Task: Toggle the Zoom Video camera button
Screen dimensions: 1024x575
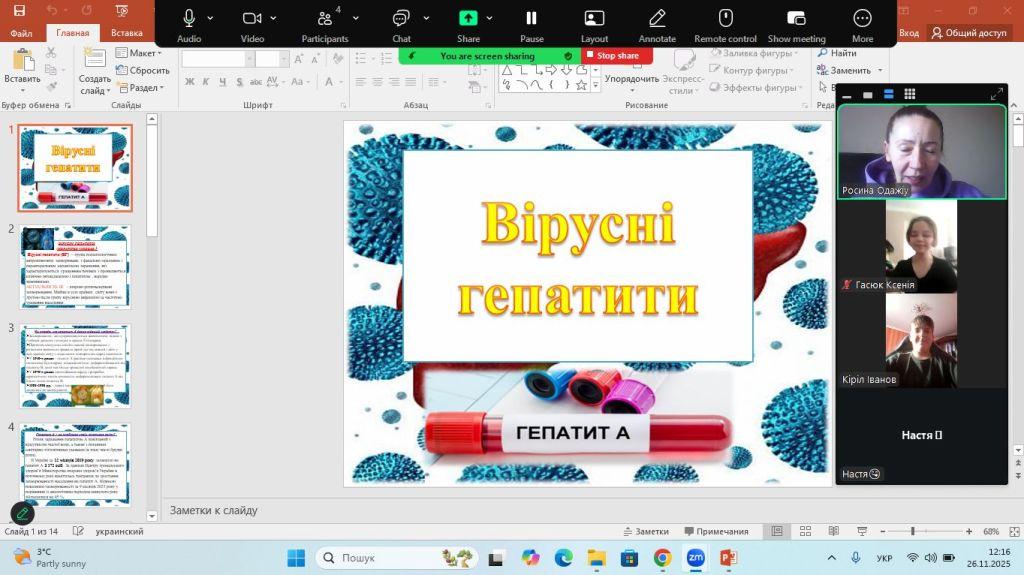Action: [x=252, y=18]
